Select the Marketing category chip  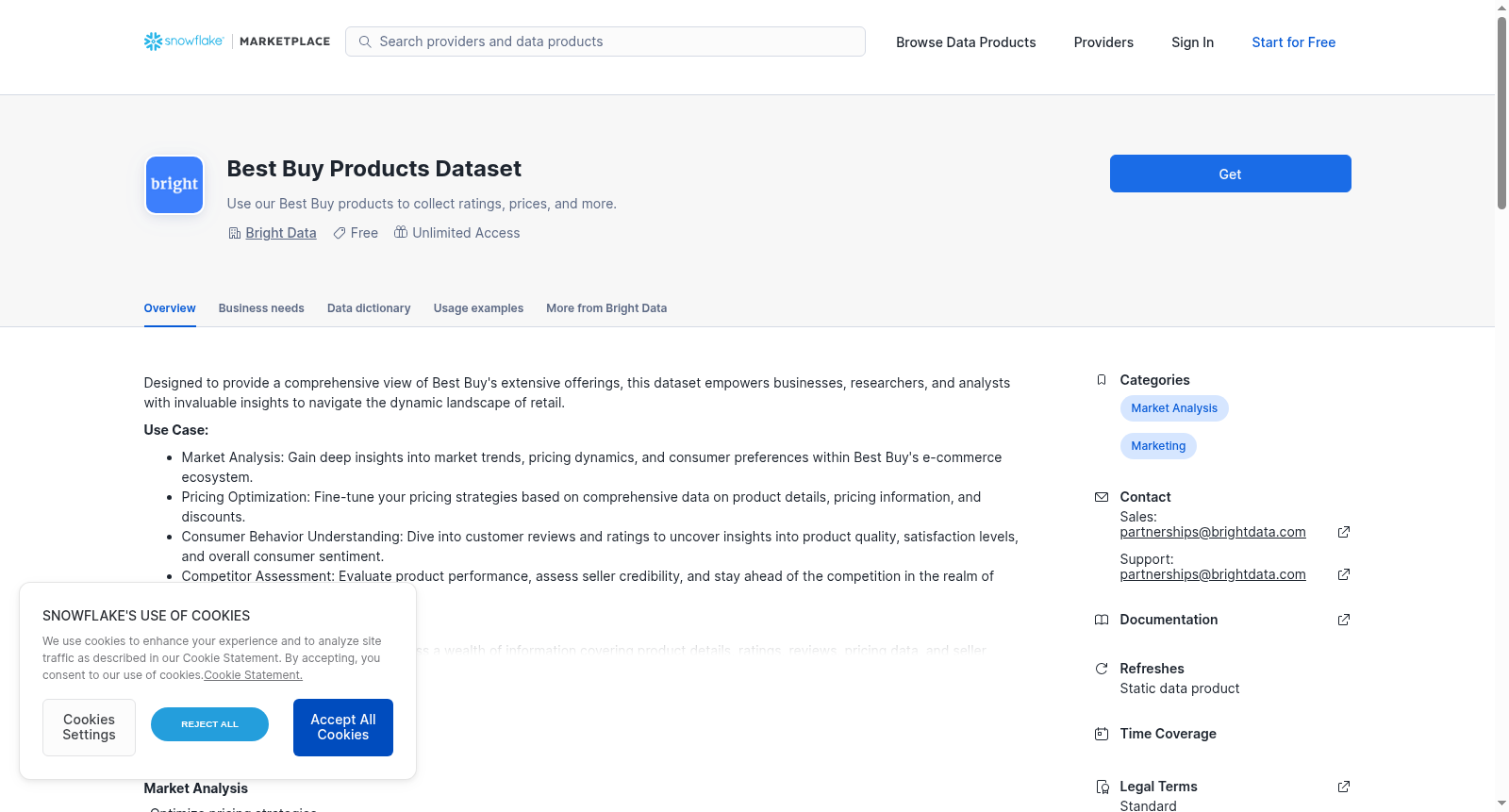pyautogui.click(x=1158, y=446)
